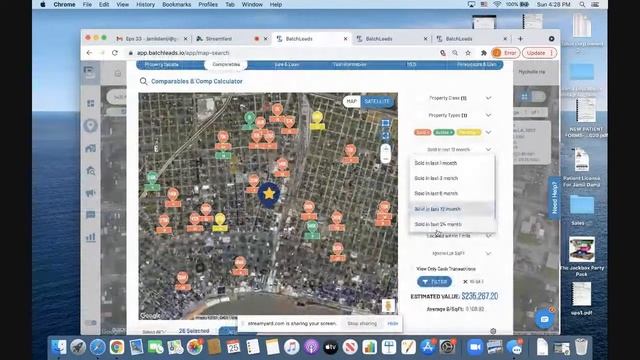640x360 pixels.
Task: Open the Bookmarks menu in menu bar
Action: (x=176, y=4)
